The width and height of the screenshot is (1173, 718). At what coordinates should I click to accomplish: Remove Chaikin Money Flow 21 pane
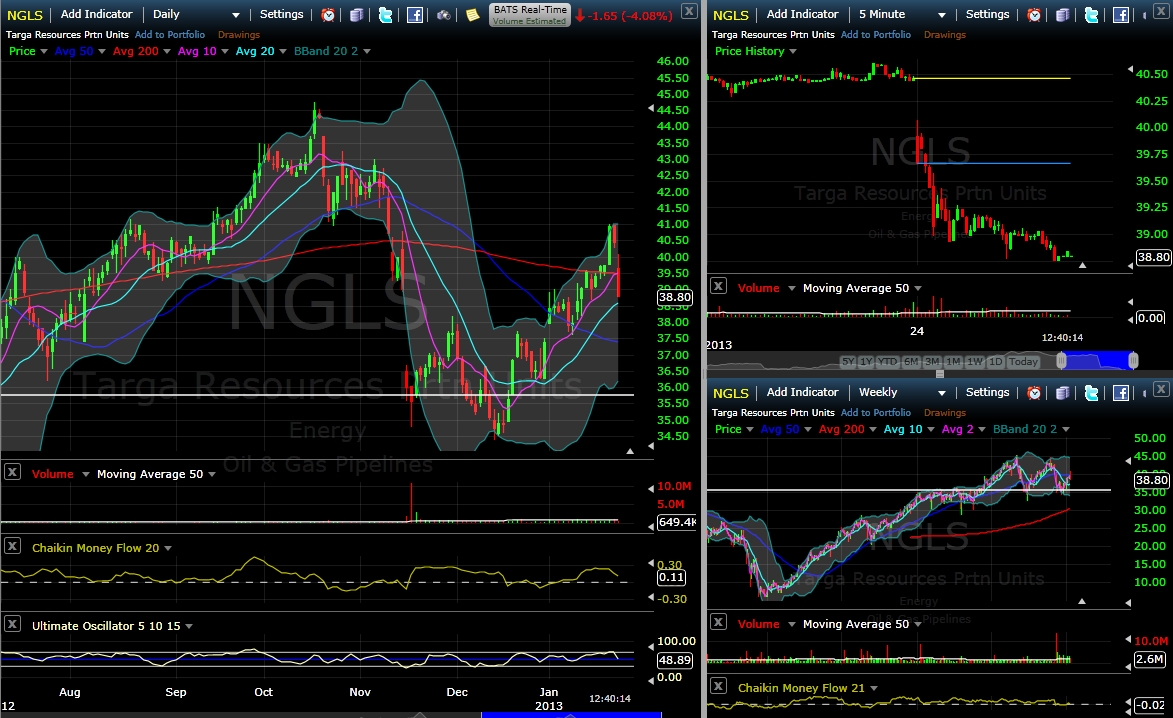click(718, 686)
